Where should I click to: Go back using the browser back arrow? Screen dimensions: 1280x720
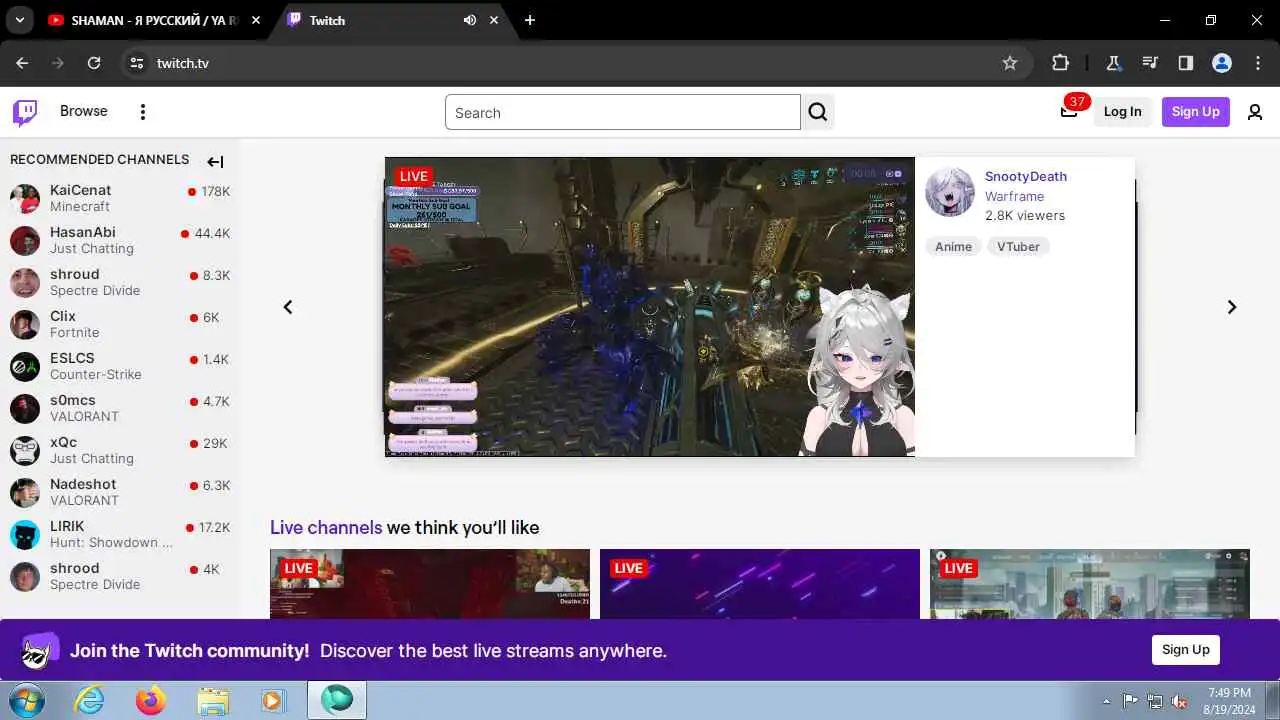tap(22, 63)
